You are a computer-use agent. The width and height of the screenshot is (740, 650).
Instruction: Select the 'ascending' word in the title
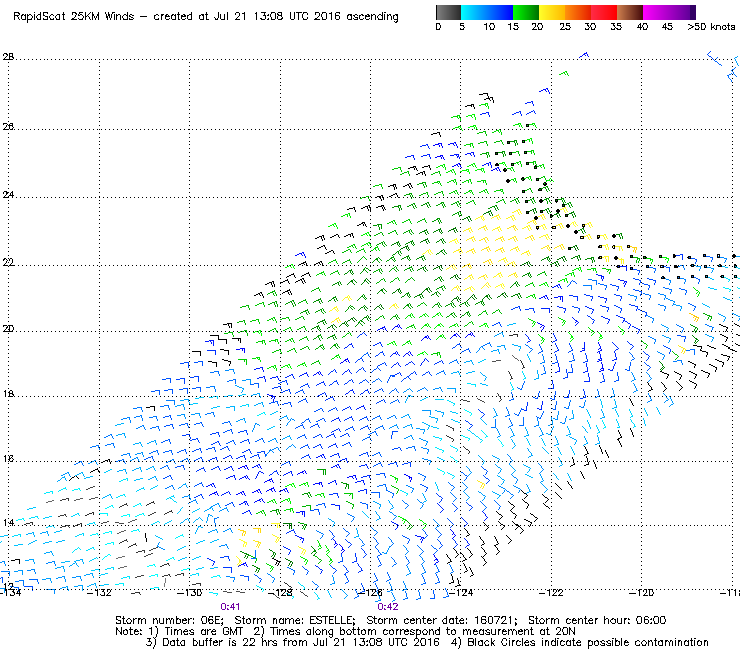pyautogui.click(x=372, y=17)
